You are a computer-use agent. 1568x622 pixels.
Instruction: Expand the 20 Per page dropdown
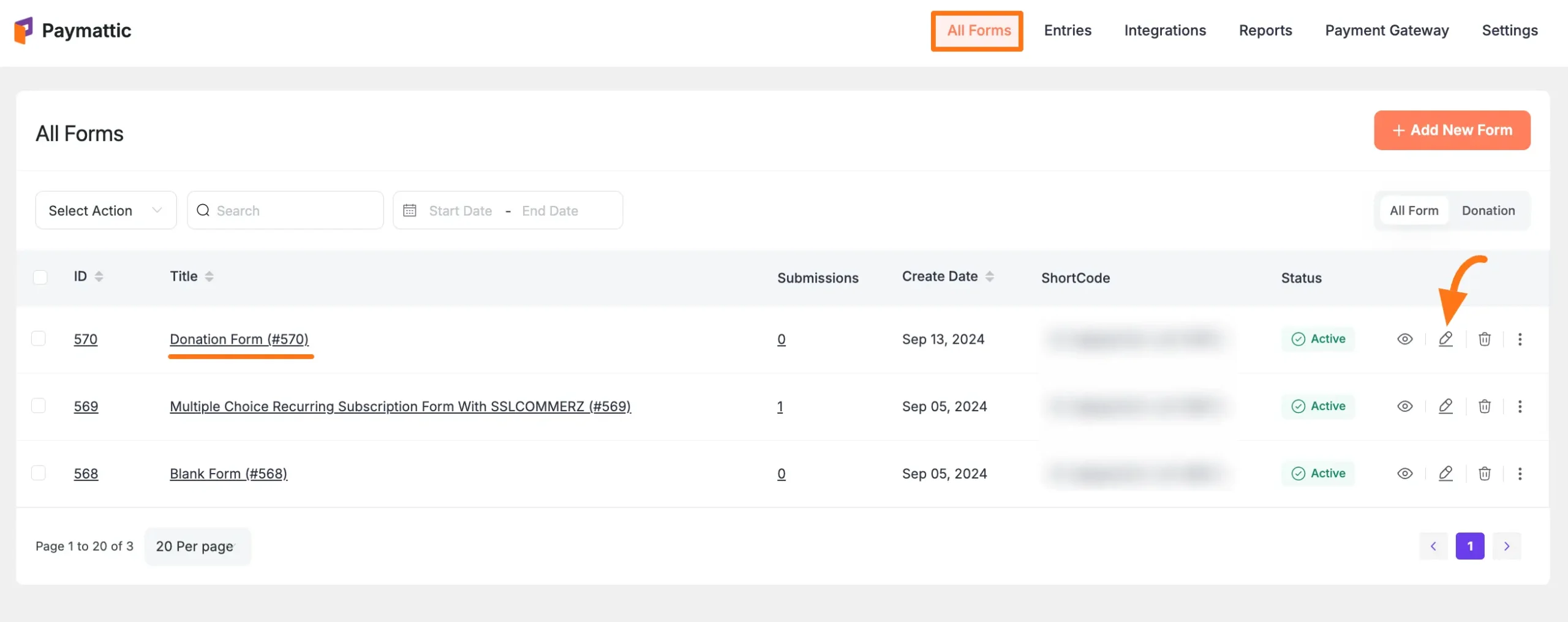[197, 546]
